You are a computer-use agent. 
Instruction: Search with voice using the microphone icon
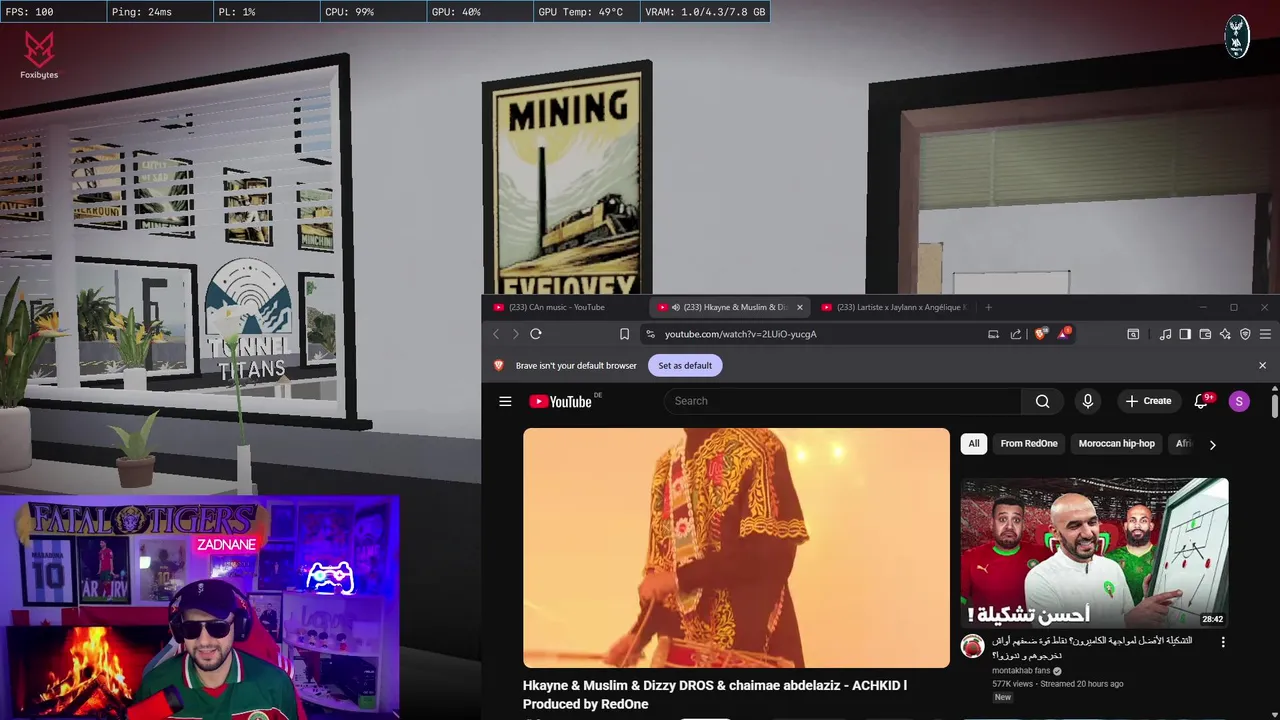[1088, 401]
